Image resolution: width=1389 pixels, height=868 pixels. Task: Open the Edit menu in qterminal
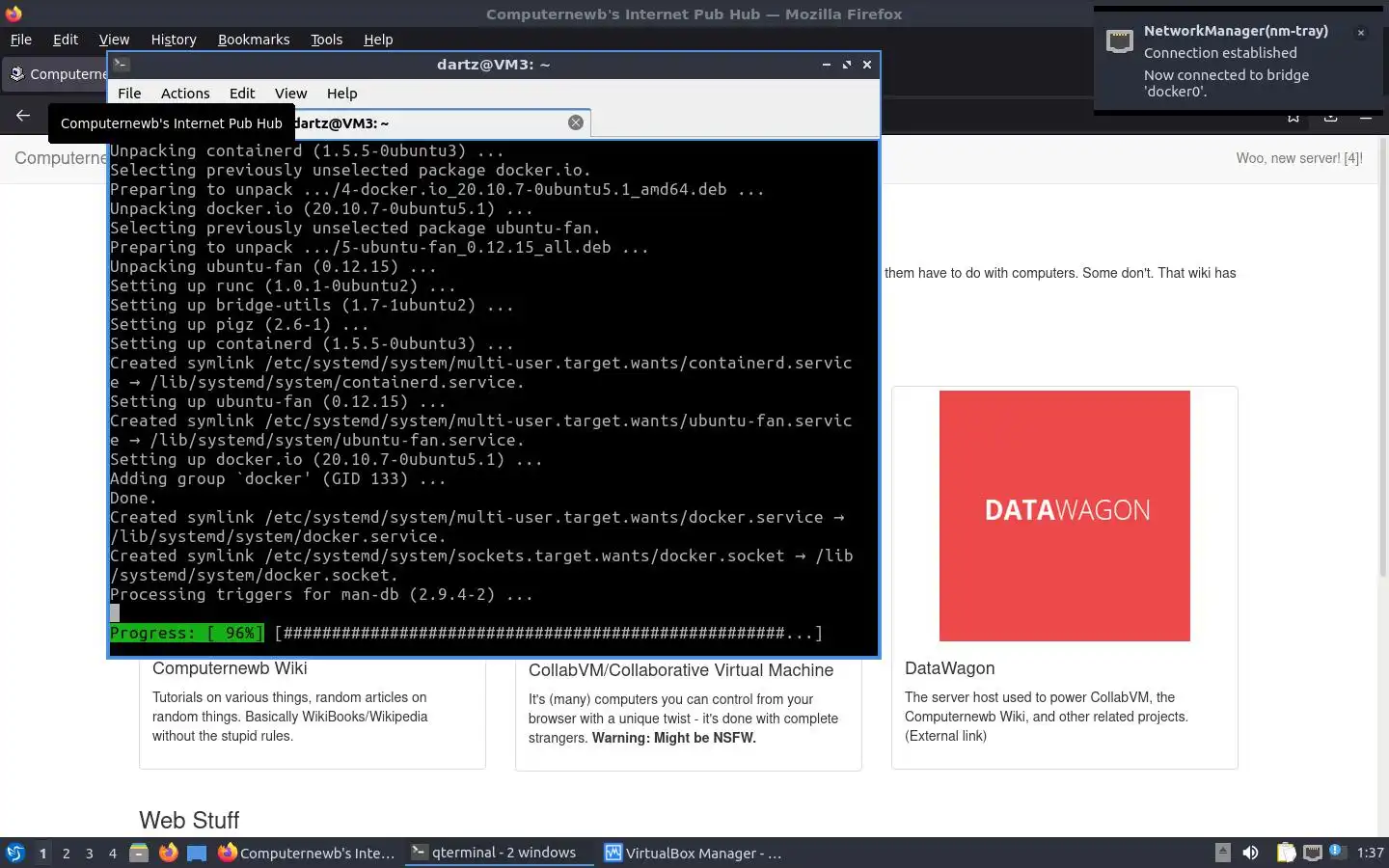[242, 94]
